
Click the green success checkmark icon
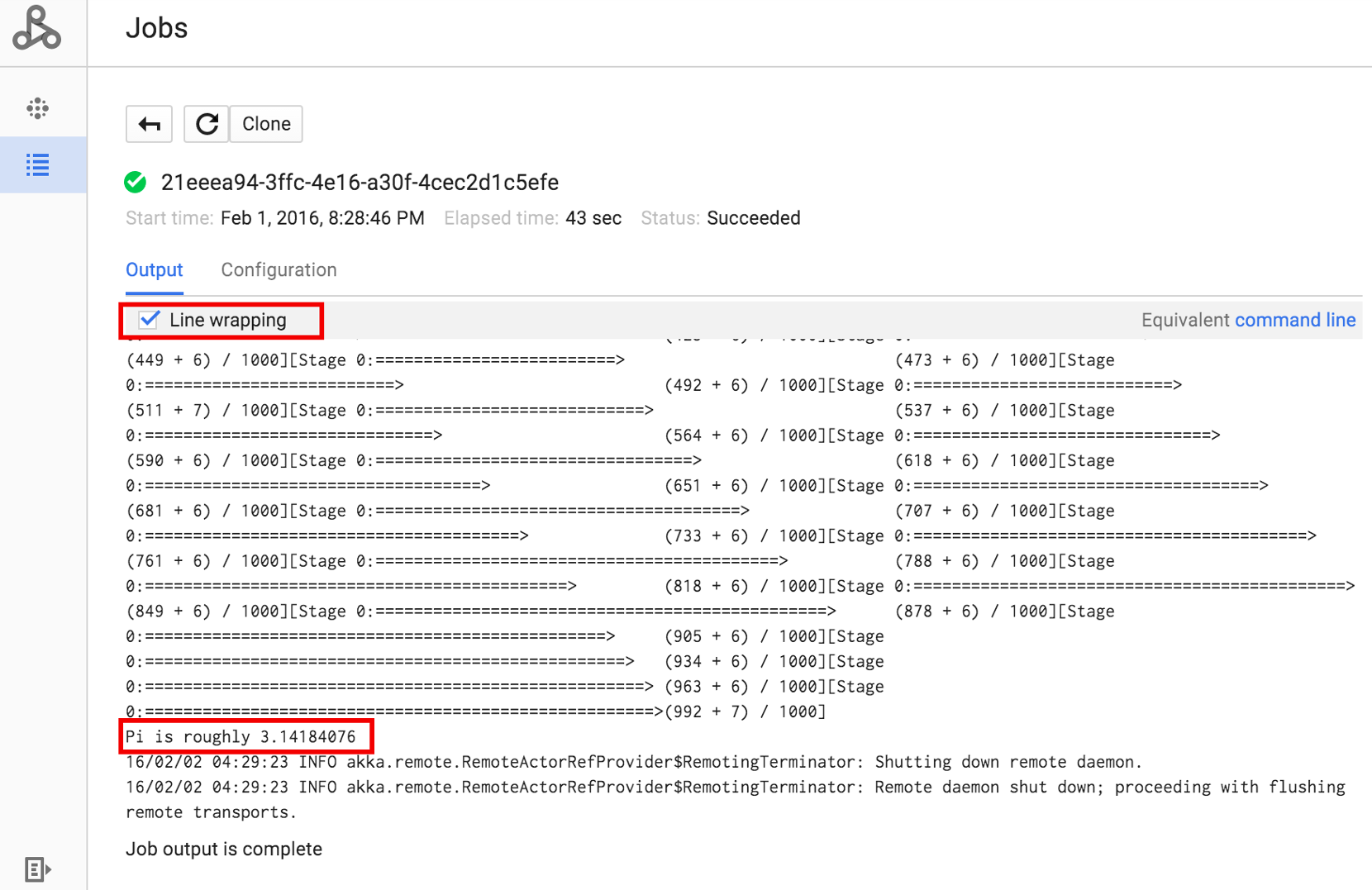point(136,183)
